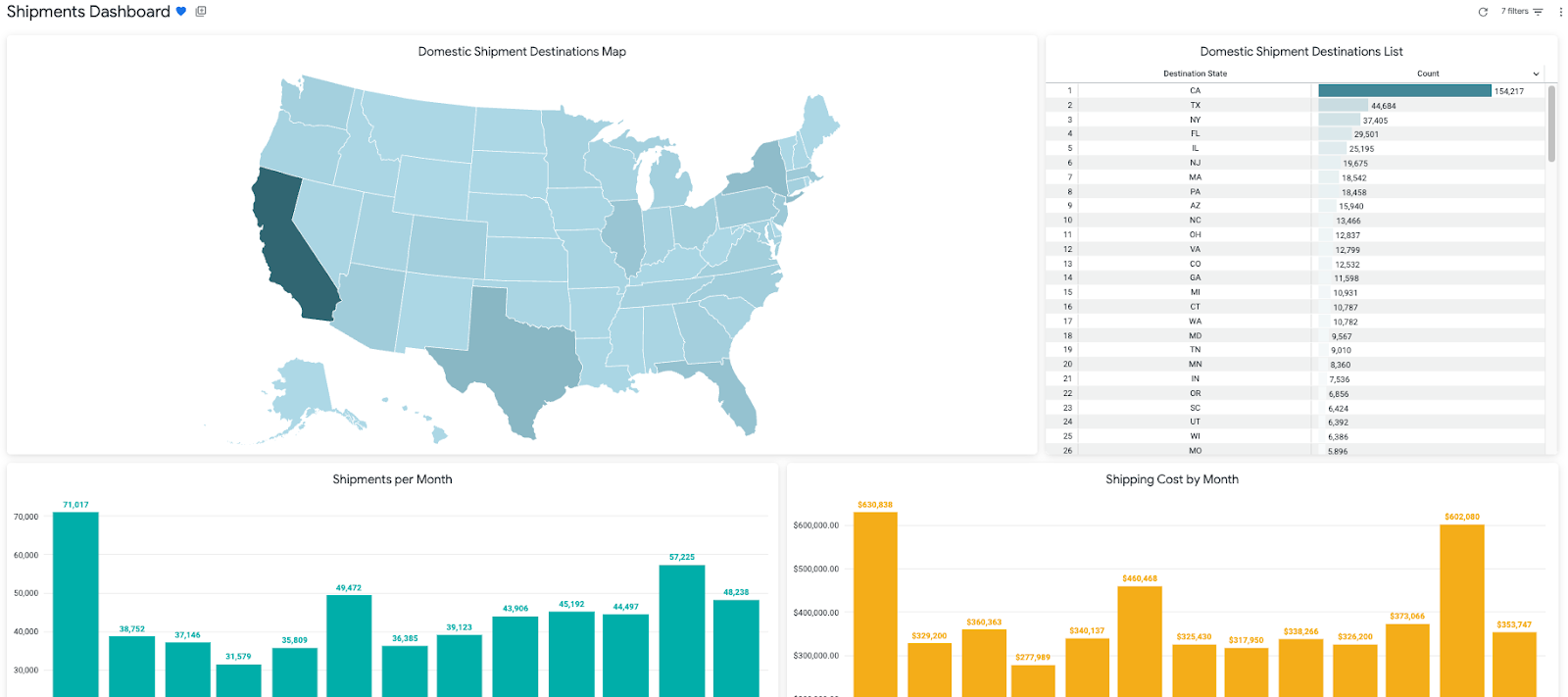Viewport: 1568px width, 697px height.
Task: Select the AZ row in the list
Action: coord(1296,206)
